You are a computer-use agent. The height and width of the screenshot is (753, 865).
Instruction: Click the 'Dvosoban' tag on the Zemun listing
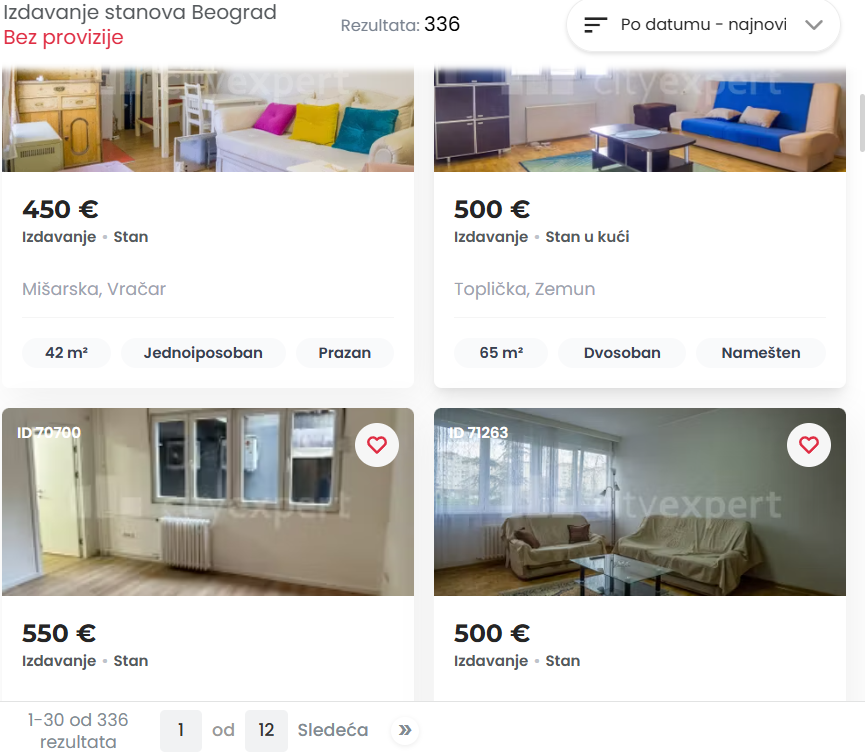pos(622,353)
